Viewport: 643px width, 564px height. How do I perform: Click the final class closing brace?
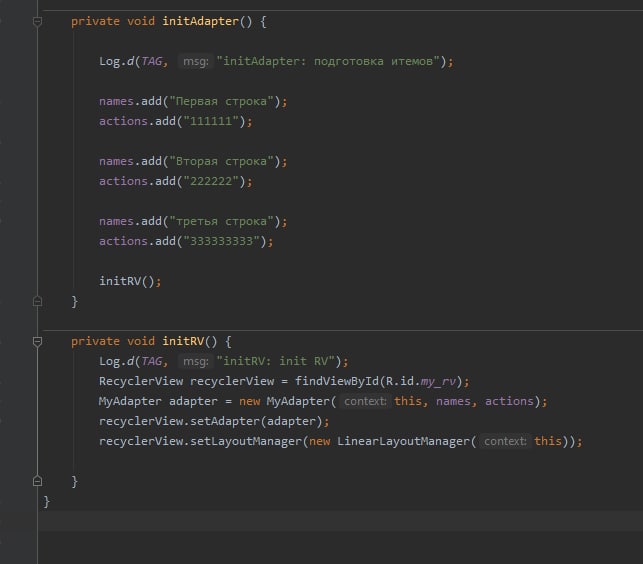click(46, 501)
